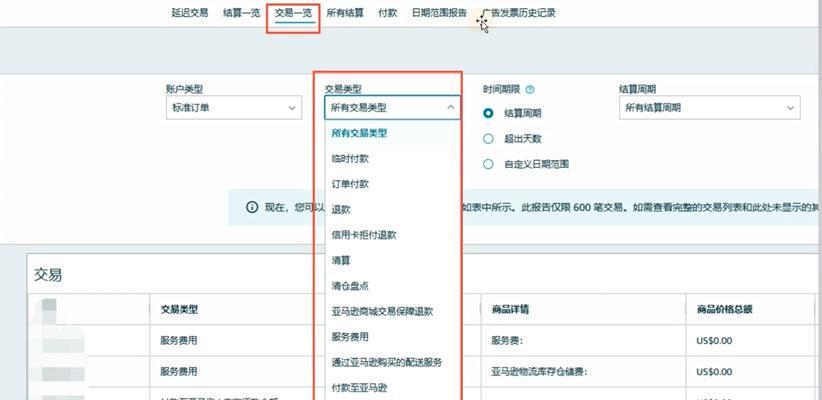The height and width of the screenshot is (400, 822).
Task: Choose 清算 in the dropdown list
Action: point(392,260)
